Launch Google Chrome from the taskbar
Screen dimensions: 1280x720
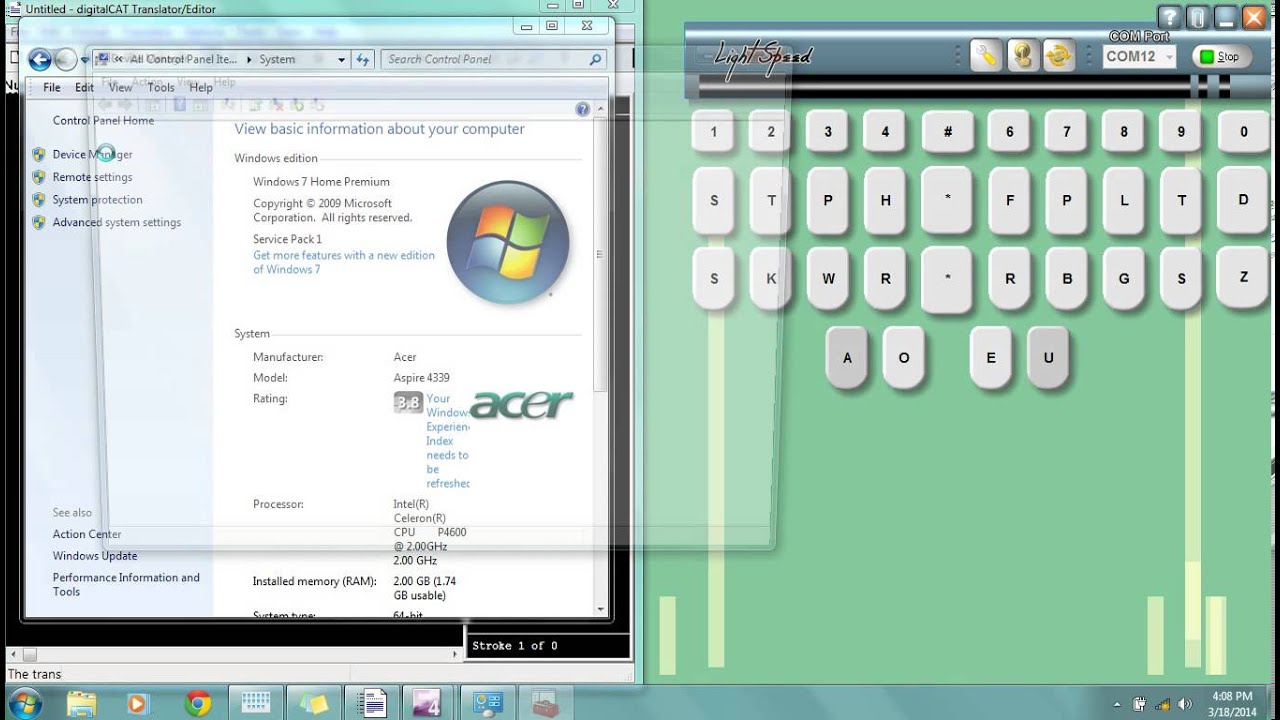pyautogui.click(x=197, y=703)
